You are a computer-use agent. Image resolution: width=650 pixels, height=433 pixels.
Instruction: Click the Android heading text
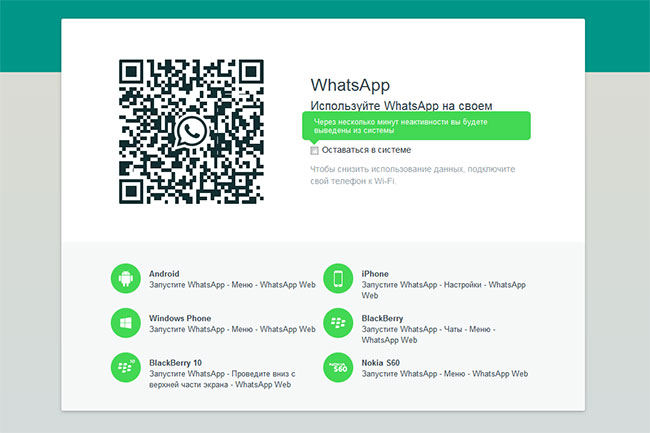click(x=164, y=273)
